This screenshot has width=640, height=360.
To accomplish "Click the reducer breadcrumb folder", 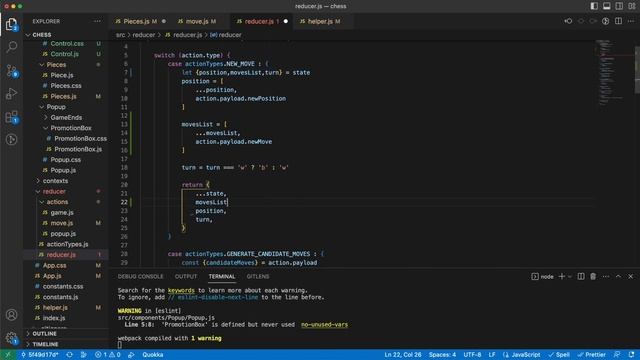I will (x=144, y=35).
